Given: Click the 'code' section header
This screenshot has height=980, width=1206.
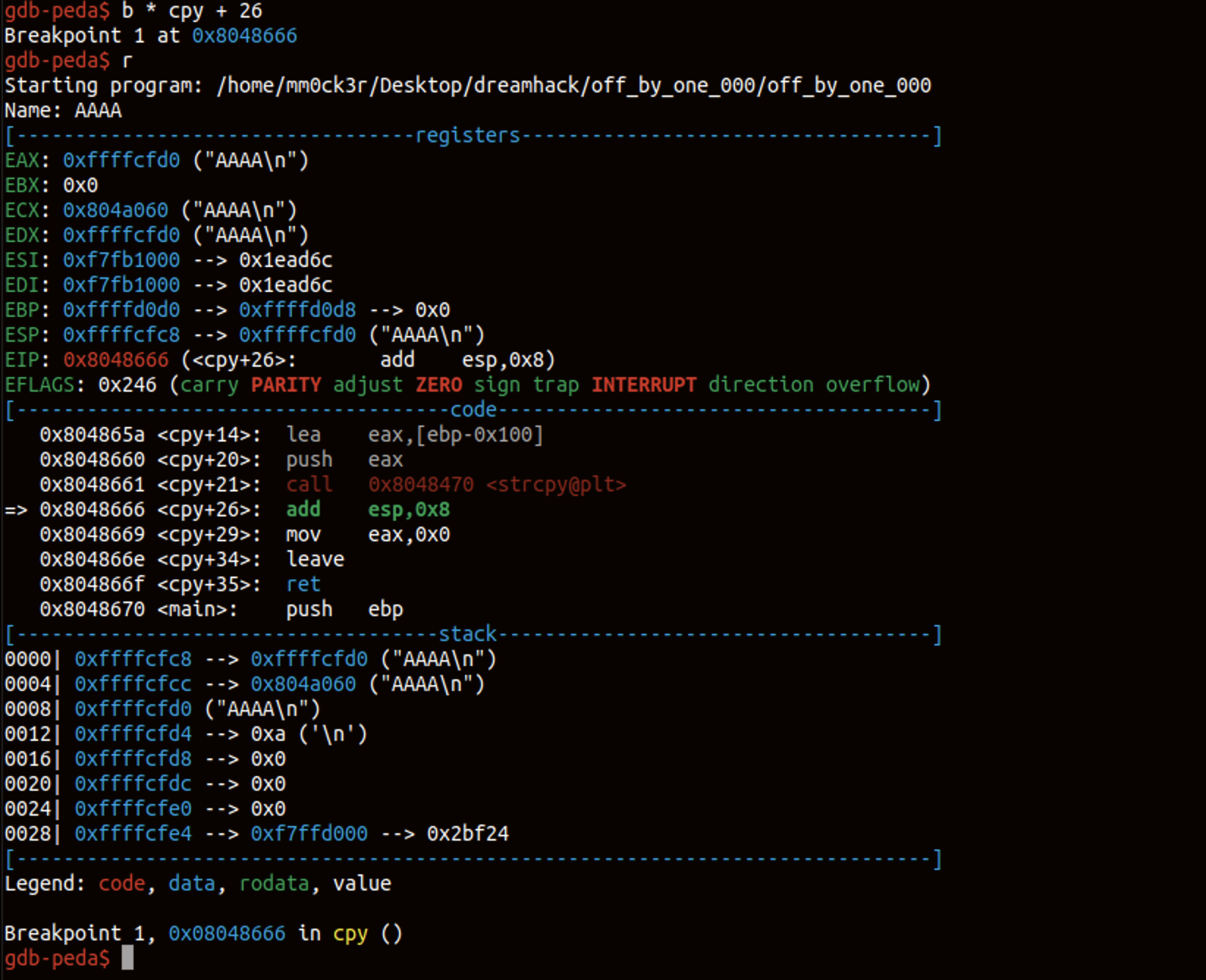Looking at the screenshot, I should click(x=473, y=410).
